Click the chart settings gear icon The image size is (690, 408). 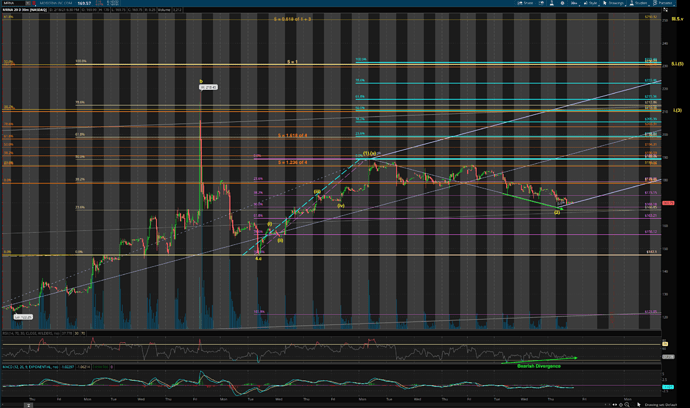pyautogui.click(x=562, y=3)
